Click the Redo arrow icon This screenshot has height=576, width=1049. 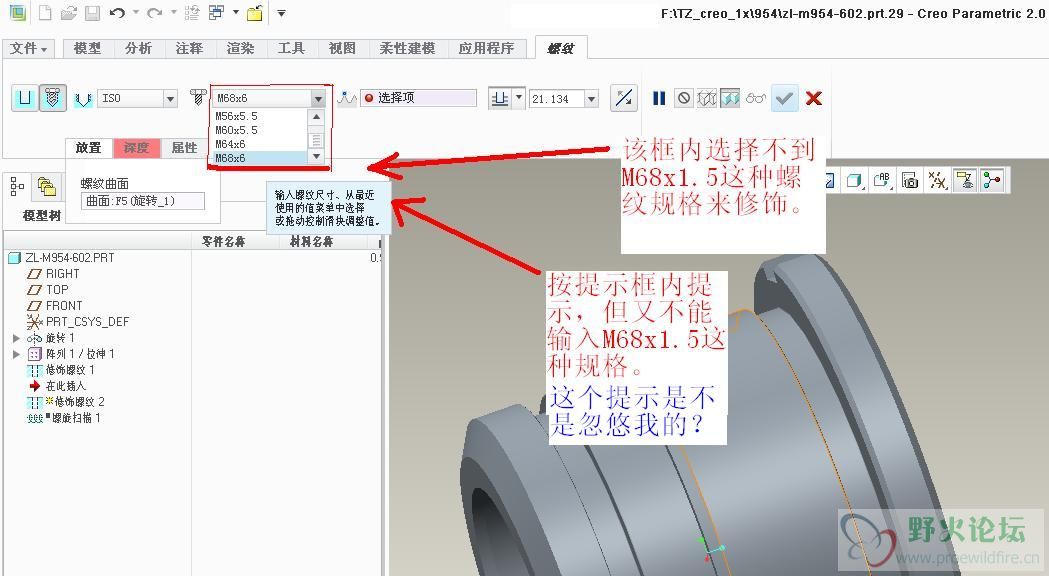[x=155, y=13]
